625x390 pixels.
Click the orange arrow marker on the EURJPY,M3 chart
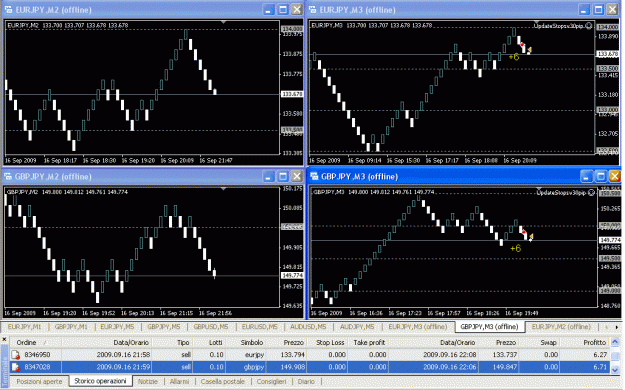point(529,50)
